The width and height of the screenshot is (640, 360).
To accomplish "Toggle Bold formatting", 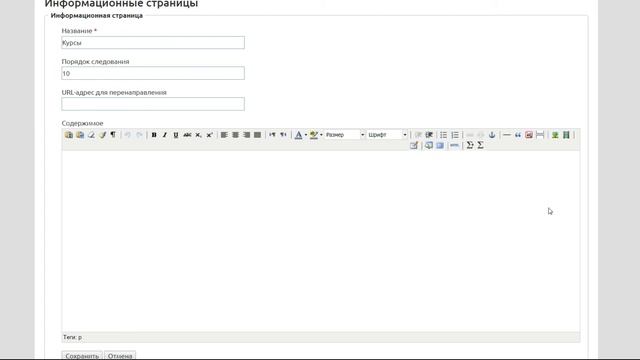I will point(154,135).
